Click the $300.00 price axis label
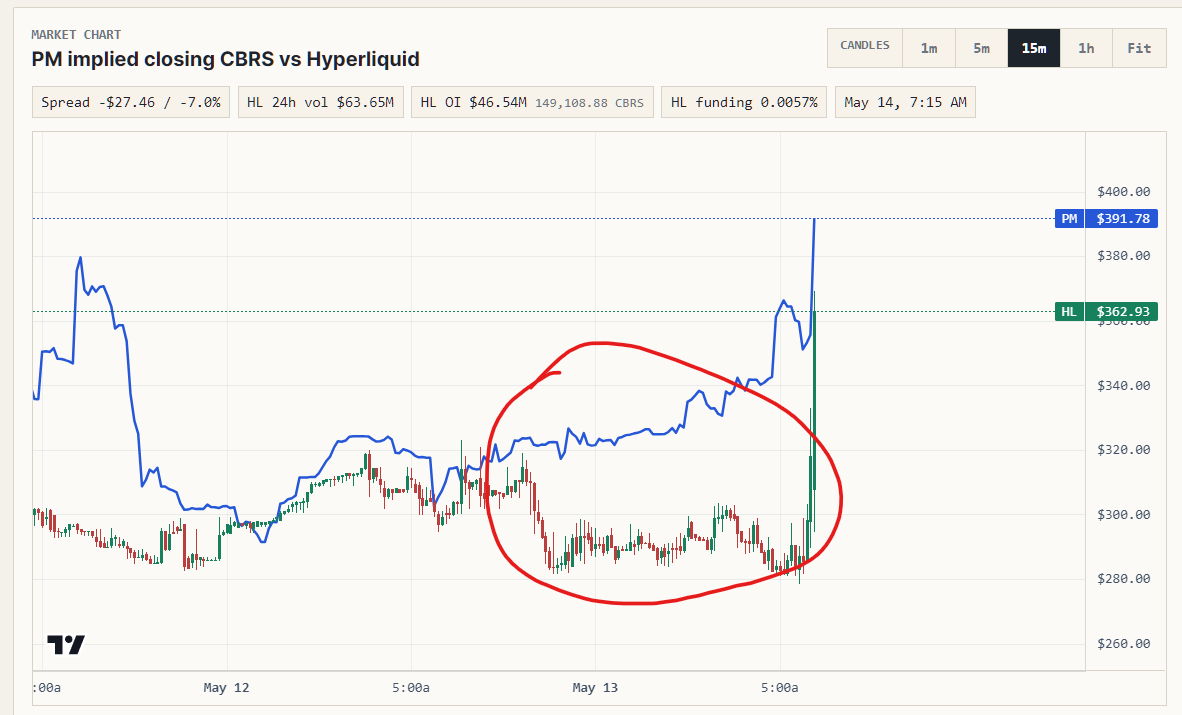Viewport: 1182px width, 715px height. coord(1123,514)
